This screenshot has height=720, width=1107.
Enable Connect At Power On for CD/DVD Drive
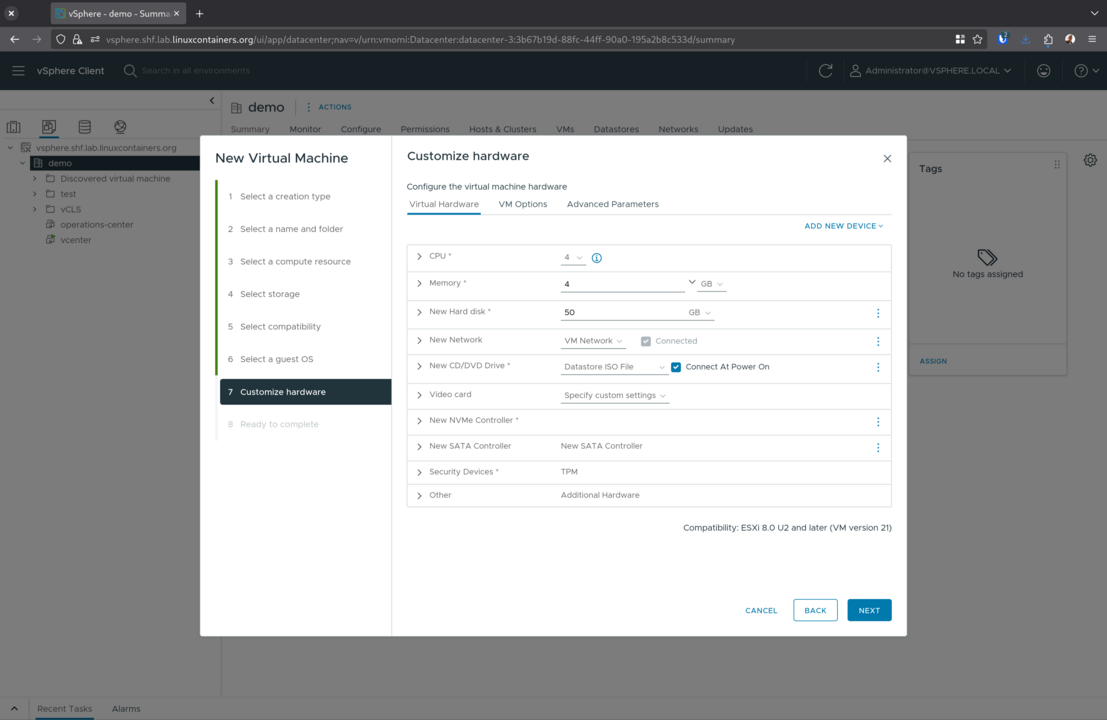point(676,366)
